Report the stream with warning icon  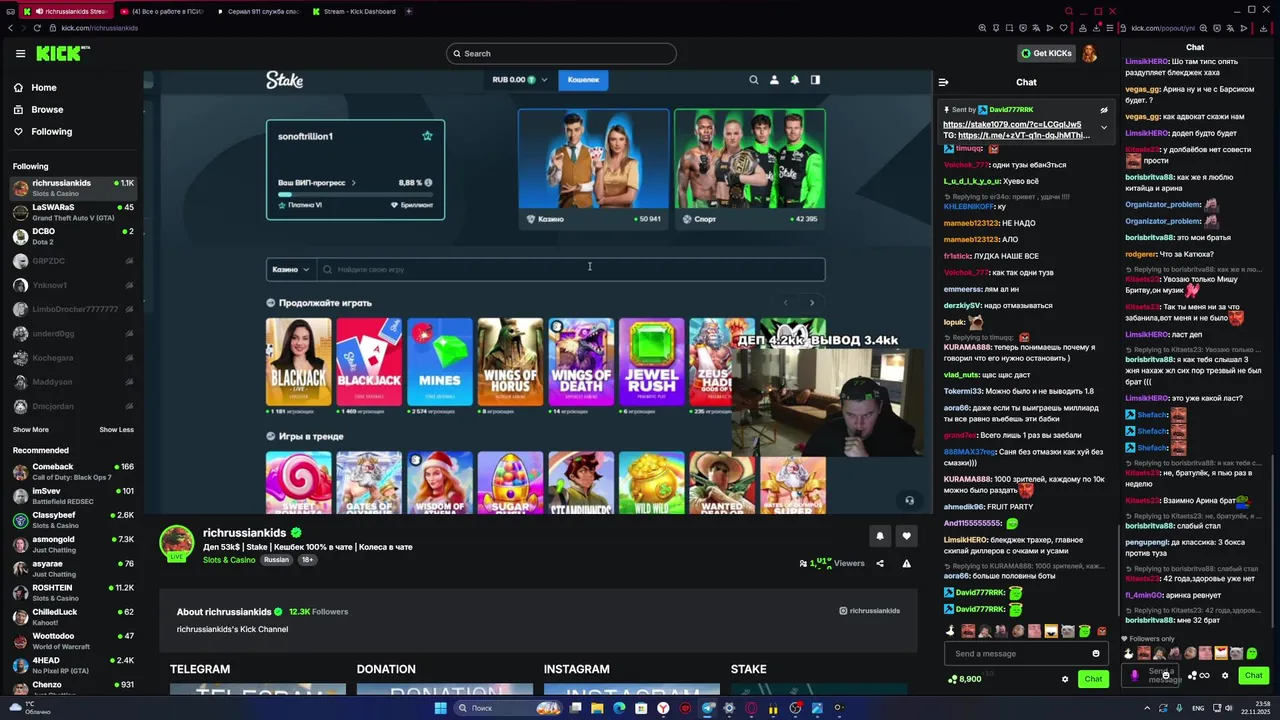click(x=906, y=563)
